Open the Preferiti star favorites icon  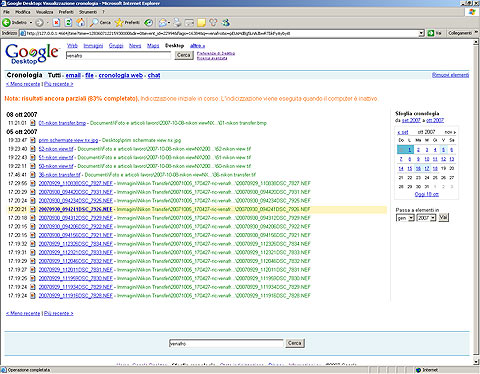pos(119,23)
